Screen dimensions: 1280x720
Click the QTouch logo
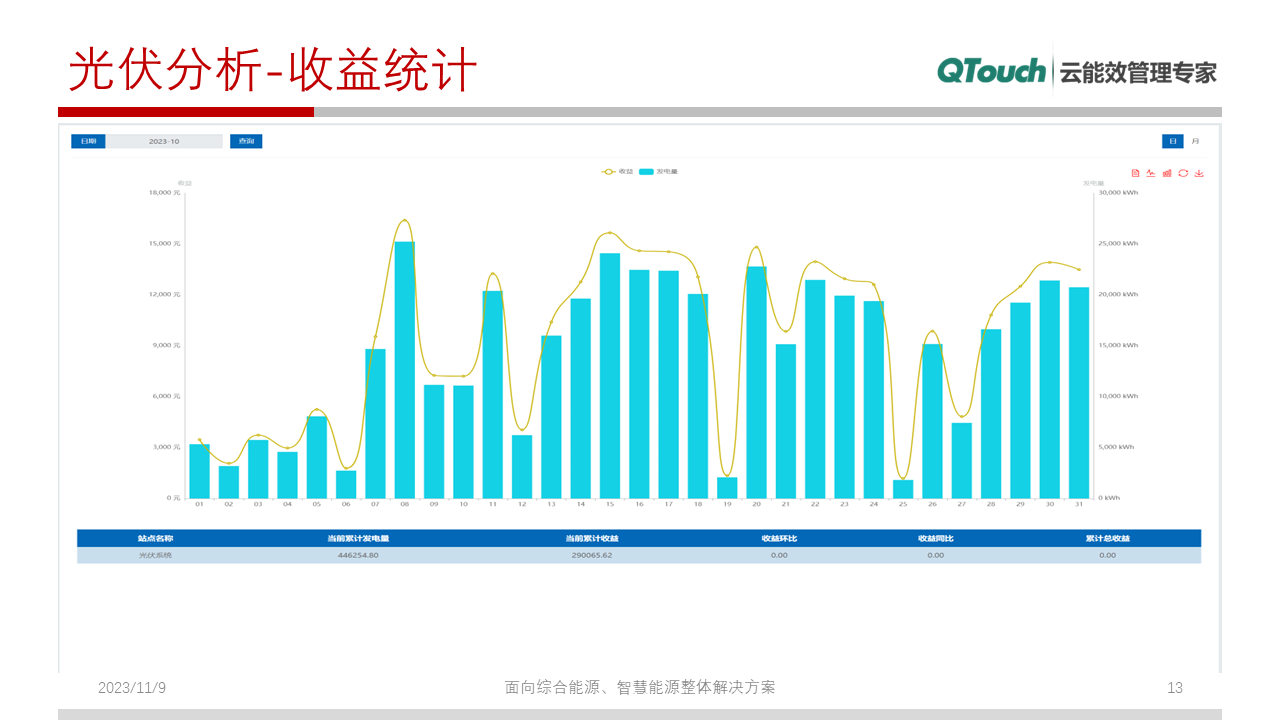[991, 70]
